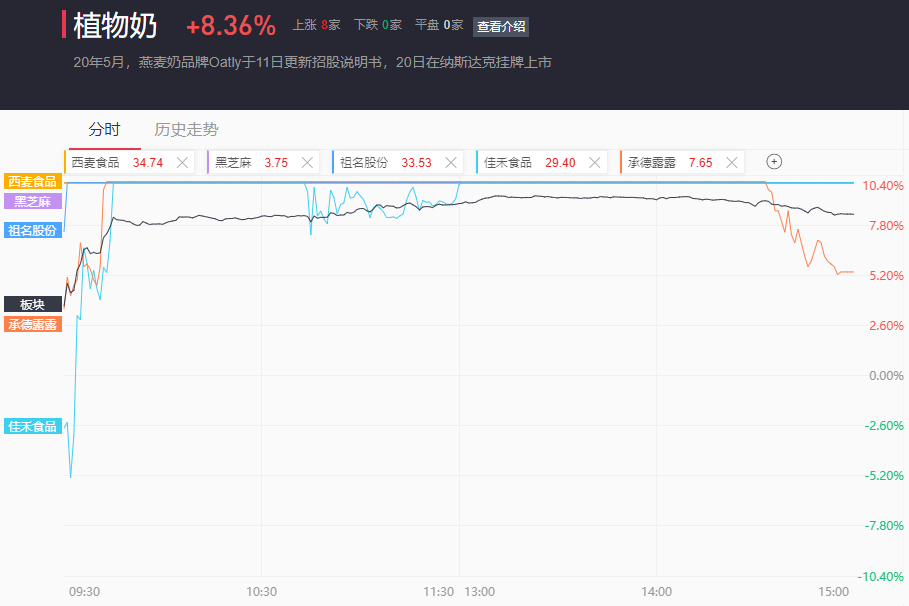
Task: Select the 西麦食品 orange legend label
Action: pyautogui.click(x=32, y=181)
